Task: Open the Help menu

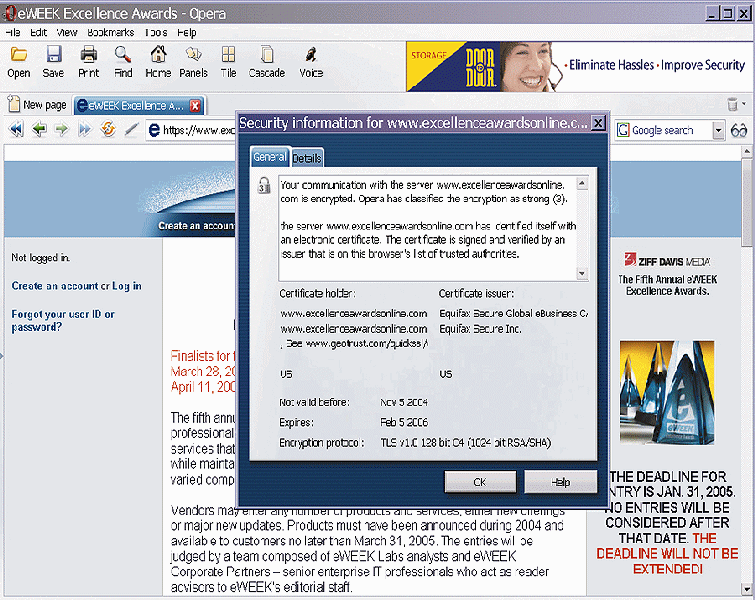Action: [x=187, y=32]
